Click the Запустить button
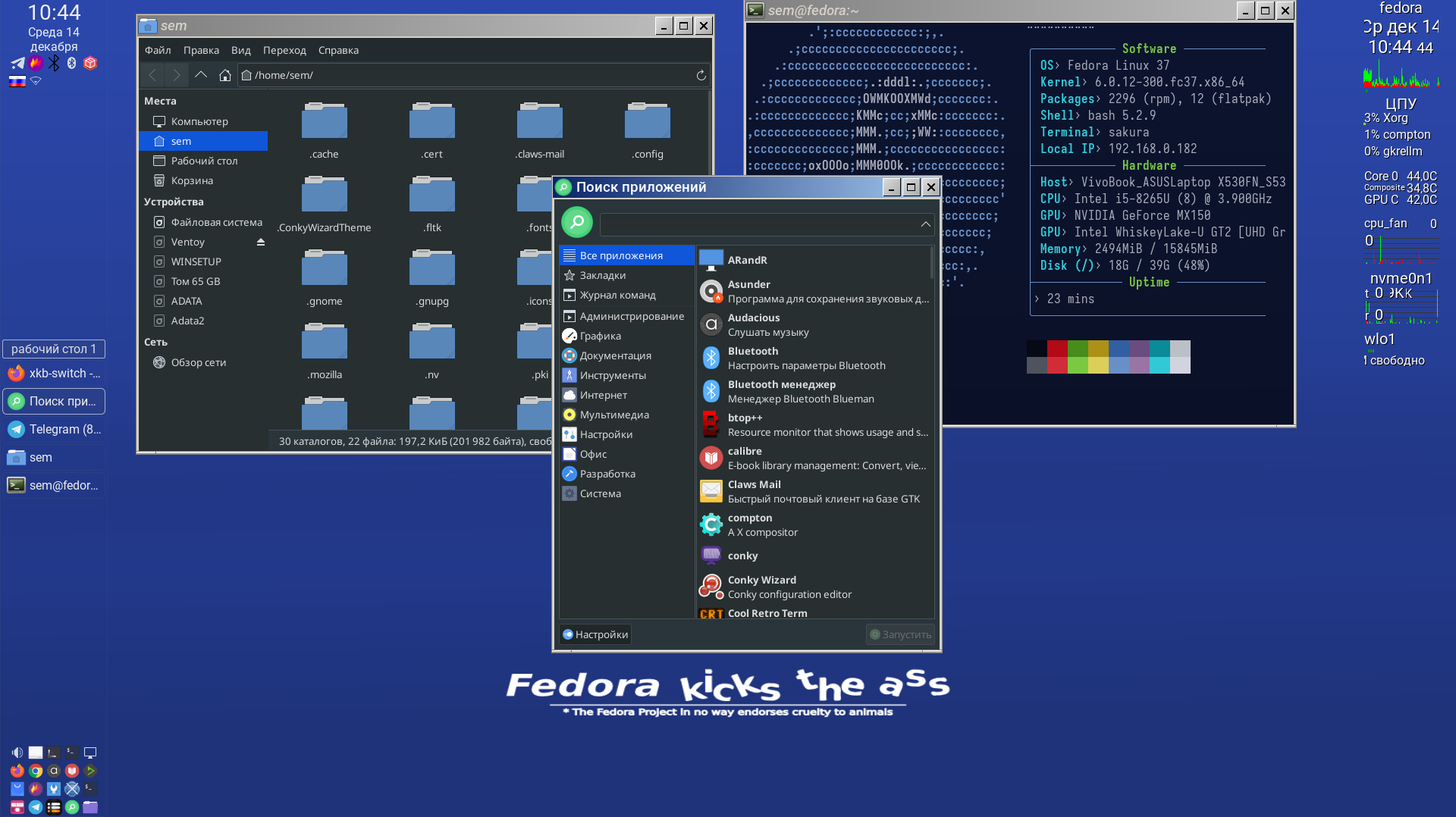Viewport: 1456px width, 817px height. pos(900,634)
